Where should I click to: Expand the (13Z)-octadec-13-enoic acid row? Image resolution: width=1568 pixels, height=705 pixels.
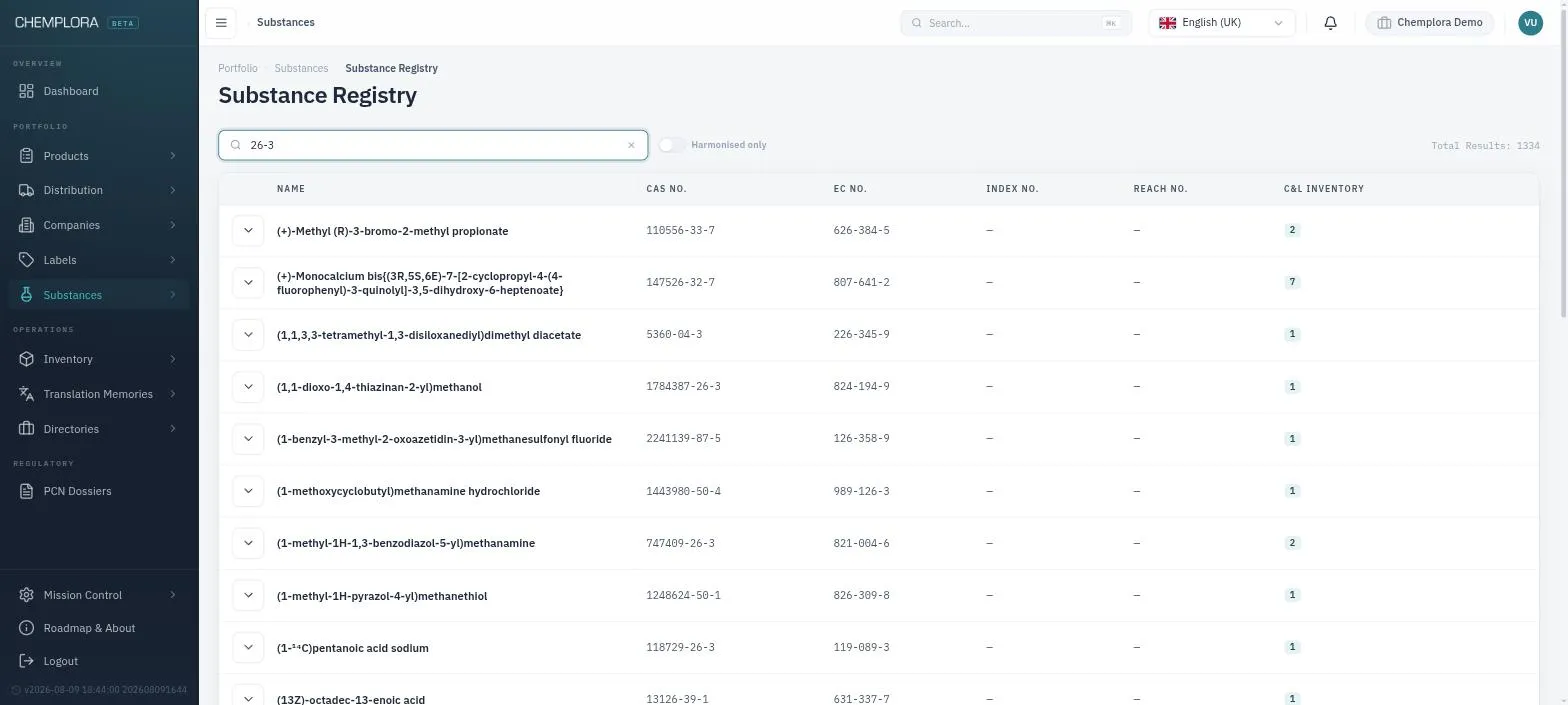248,697
